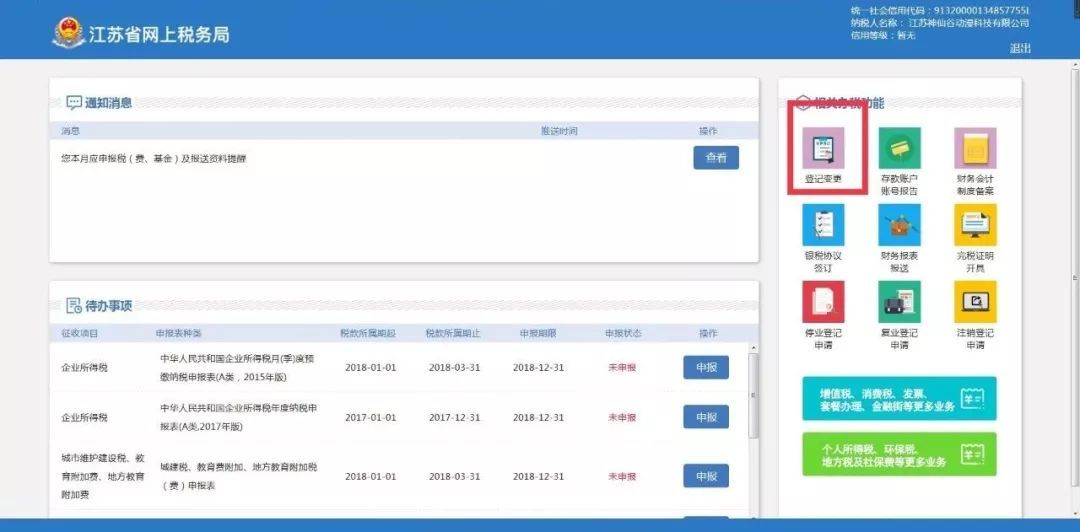This screenshot has width=1080, height=532.
Task: Click the 城市维护建设税、教育费附加 item text
Action: [x=103, y=476]
